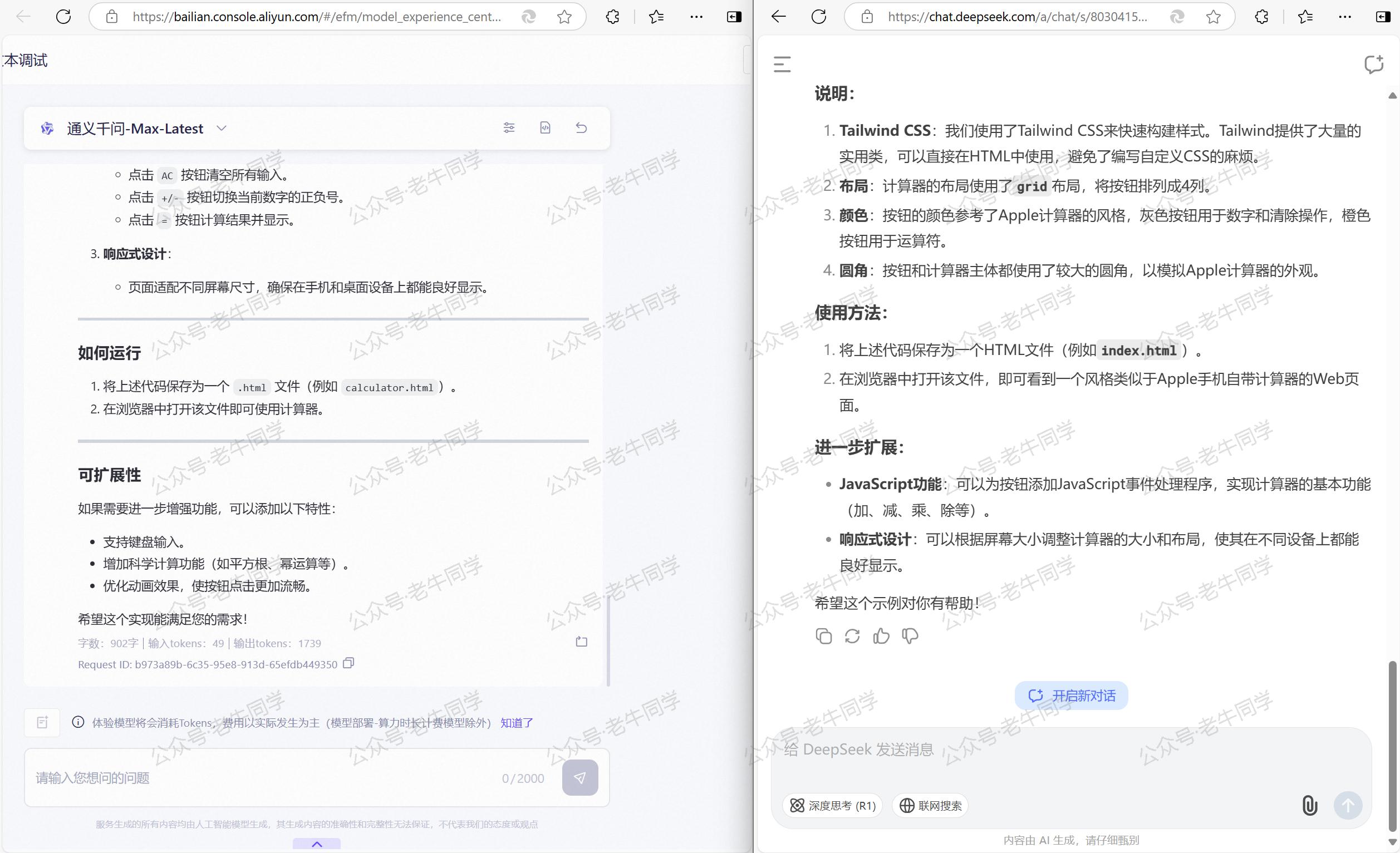The height and width of the screenshot is (853, 1400).
Task: Click the 如何运行 heading
Action: click(109, 353)
